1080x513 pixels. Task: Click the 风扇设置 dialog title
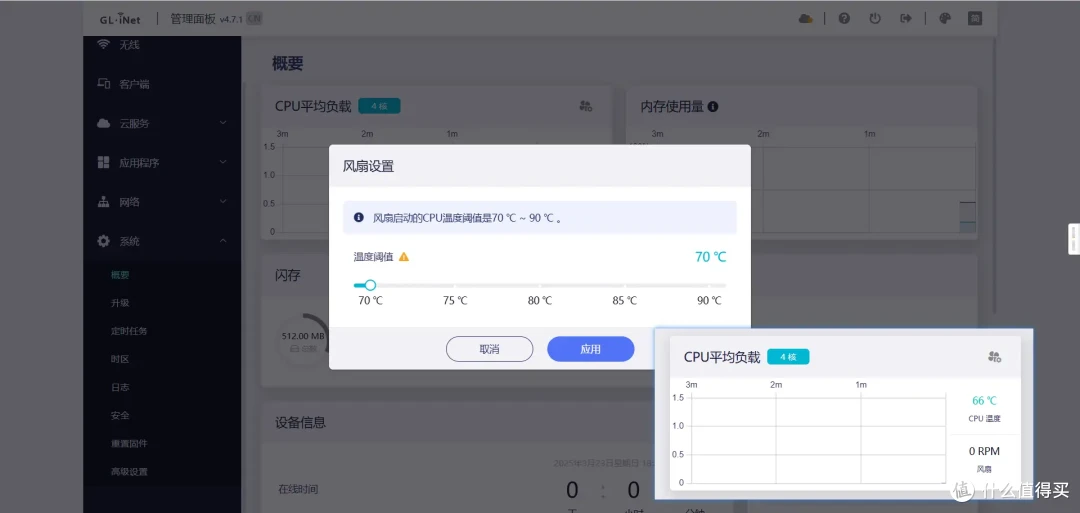click(x=368, y=166)
